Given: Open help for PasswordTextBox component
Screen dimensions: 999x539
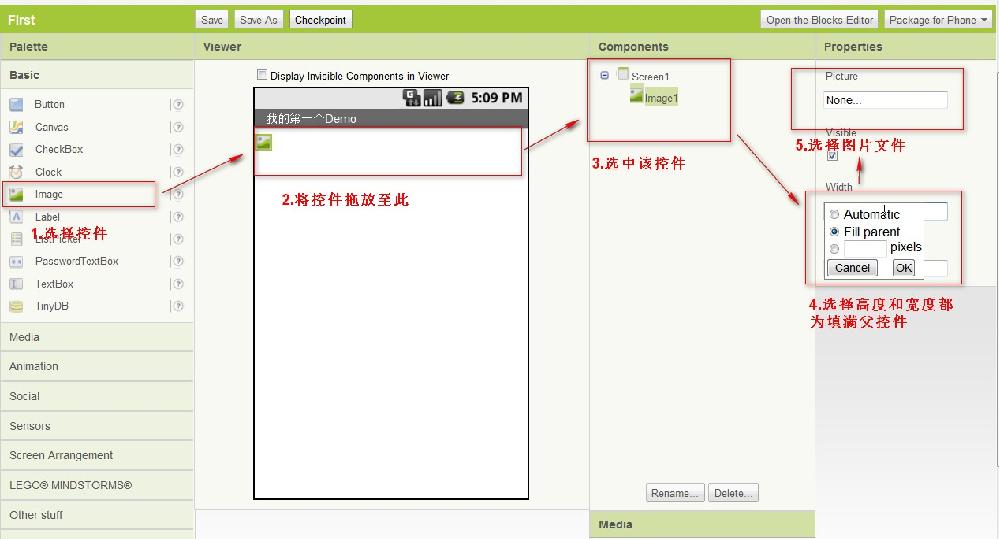Looking at the screenshot, I should [x=178, y=261].
